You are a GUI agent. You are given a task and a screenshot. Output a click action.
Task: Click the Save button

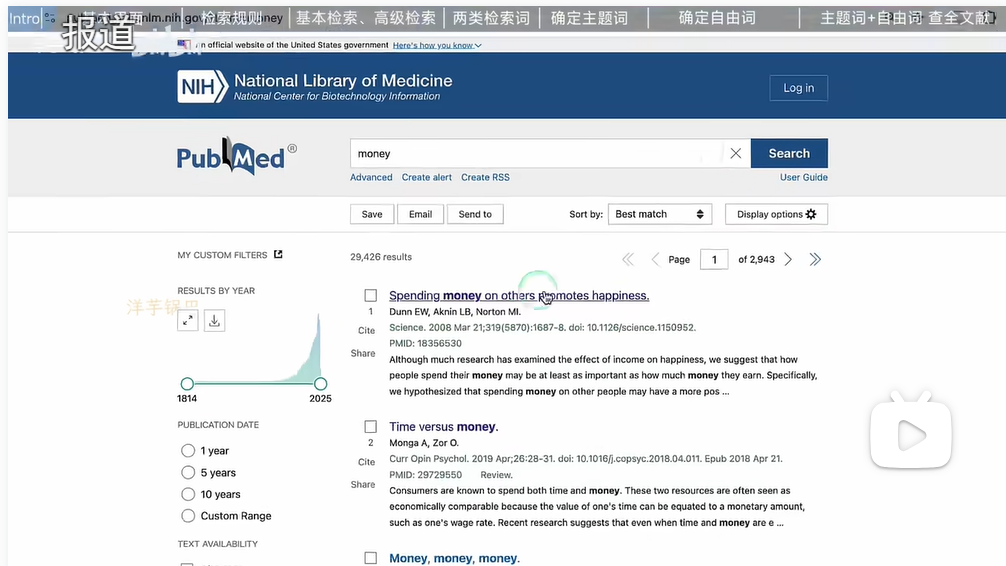point(371,214)
